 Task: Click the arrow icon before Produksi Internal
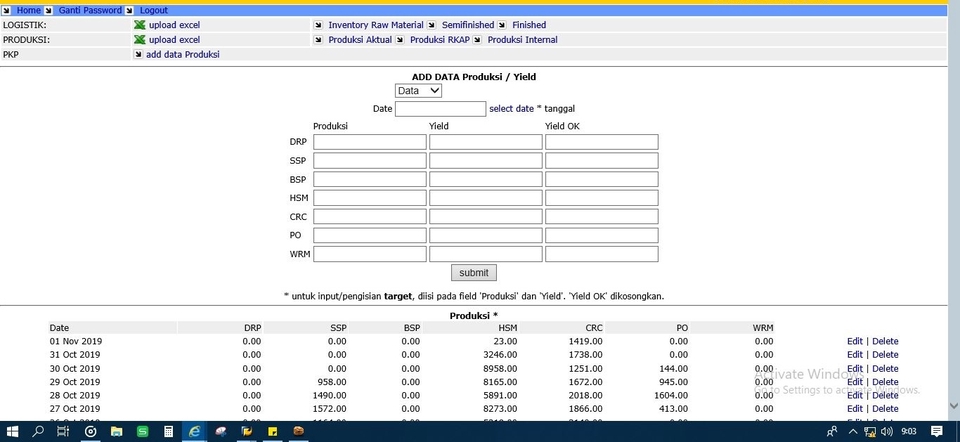[x=477, y=40]
